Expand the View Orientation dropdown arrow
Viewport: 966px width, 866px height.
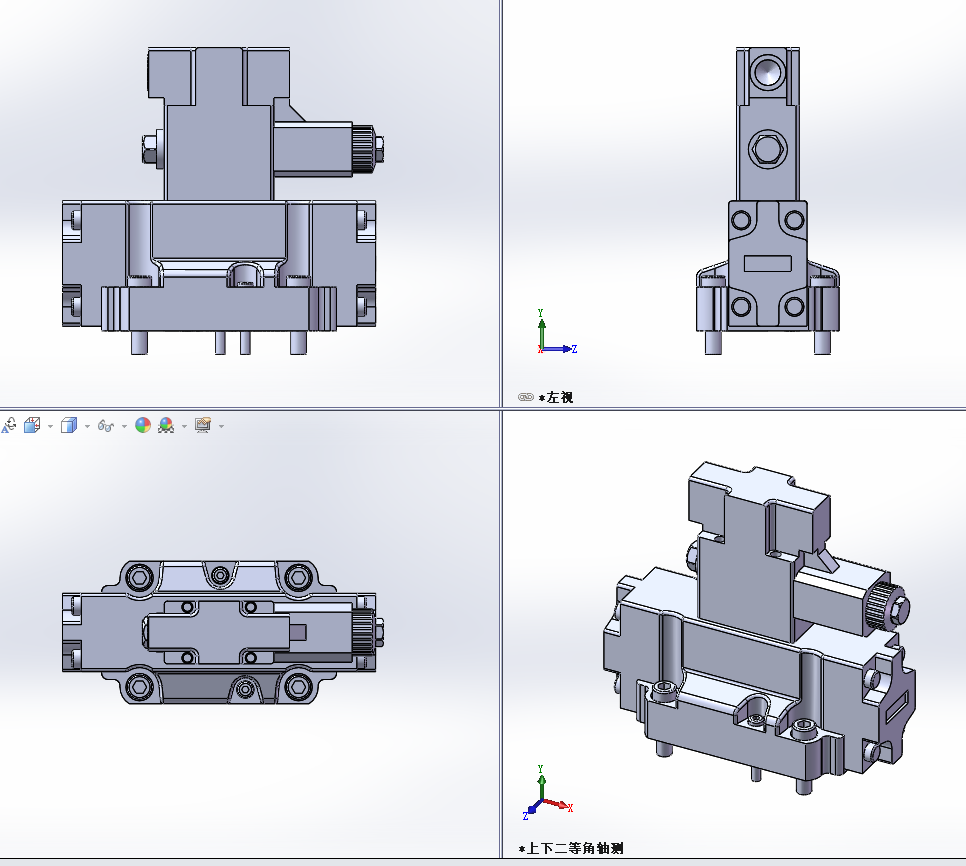50,426
